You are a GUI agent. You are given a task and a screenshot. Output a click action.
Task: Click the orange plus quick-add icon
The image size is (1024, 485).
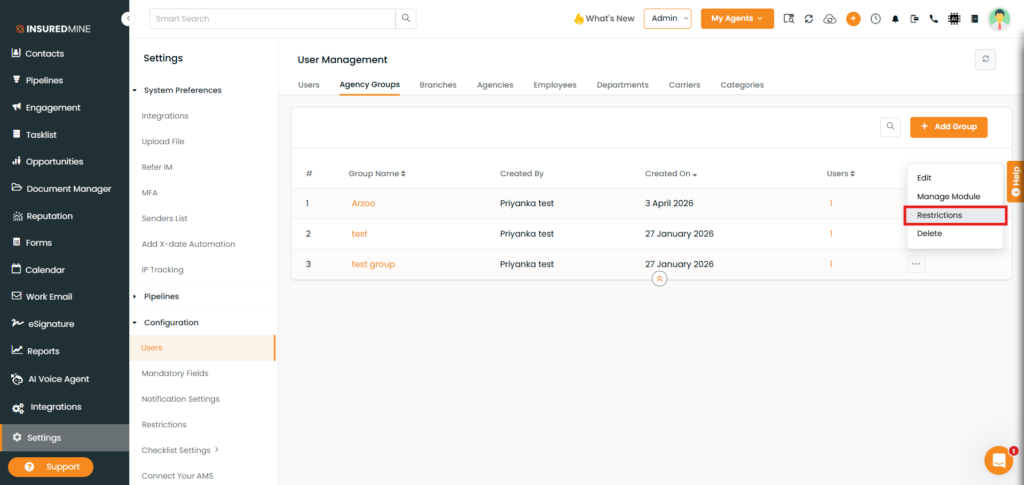coord(853,19)
